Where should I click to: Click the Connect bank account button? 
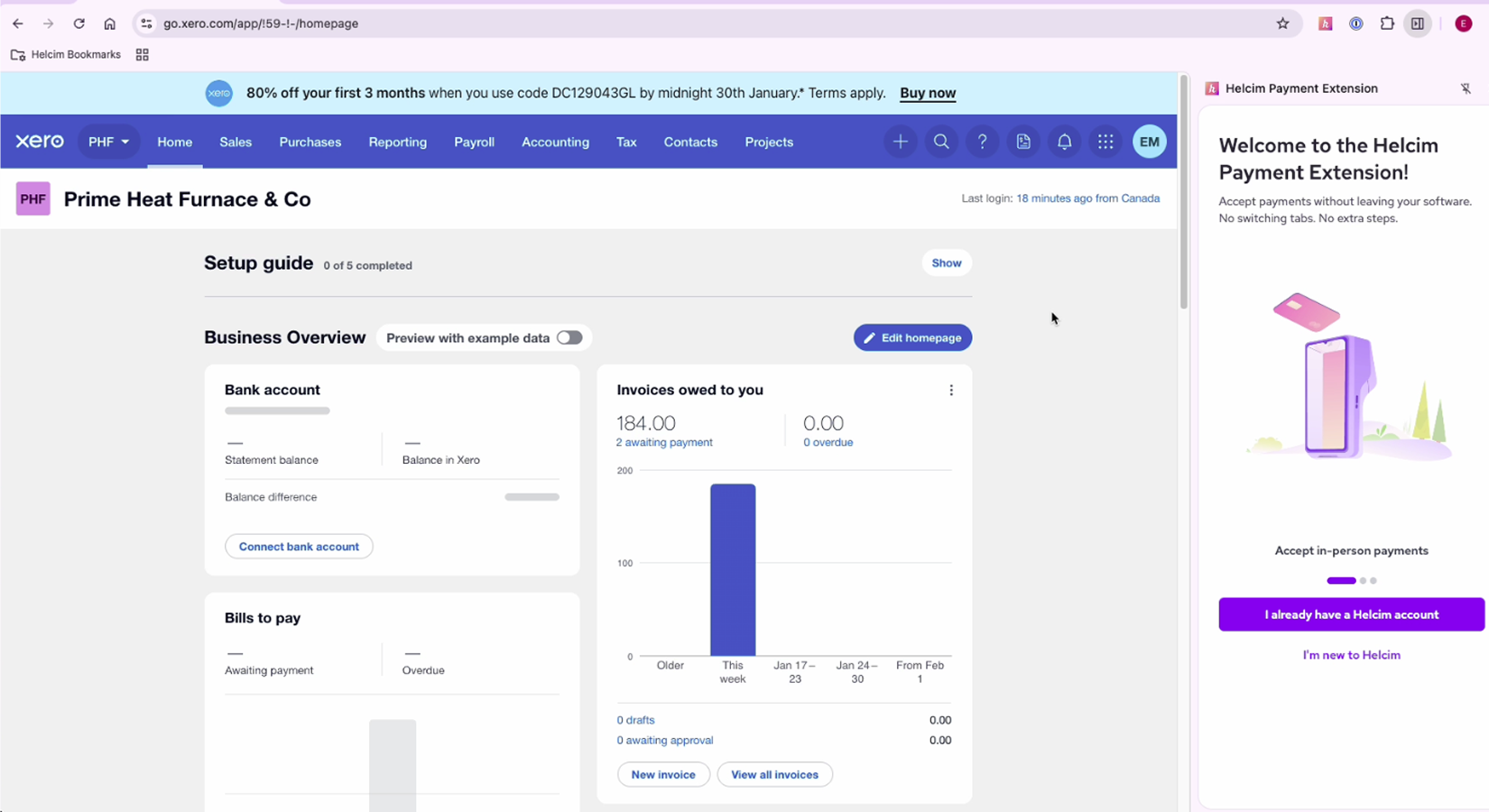(x=299, y=547)
